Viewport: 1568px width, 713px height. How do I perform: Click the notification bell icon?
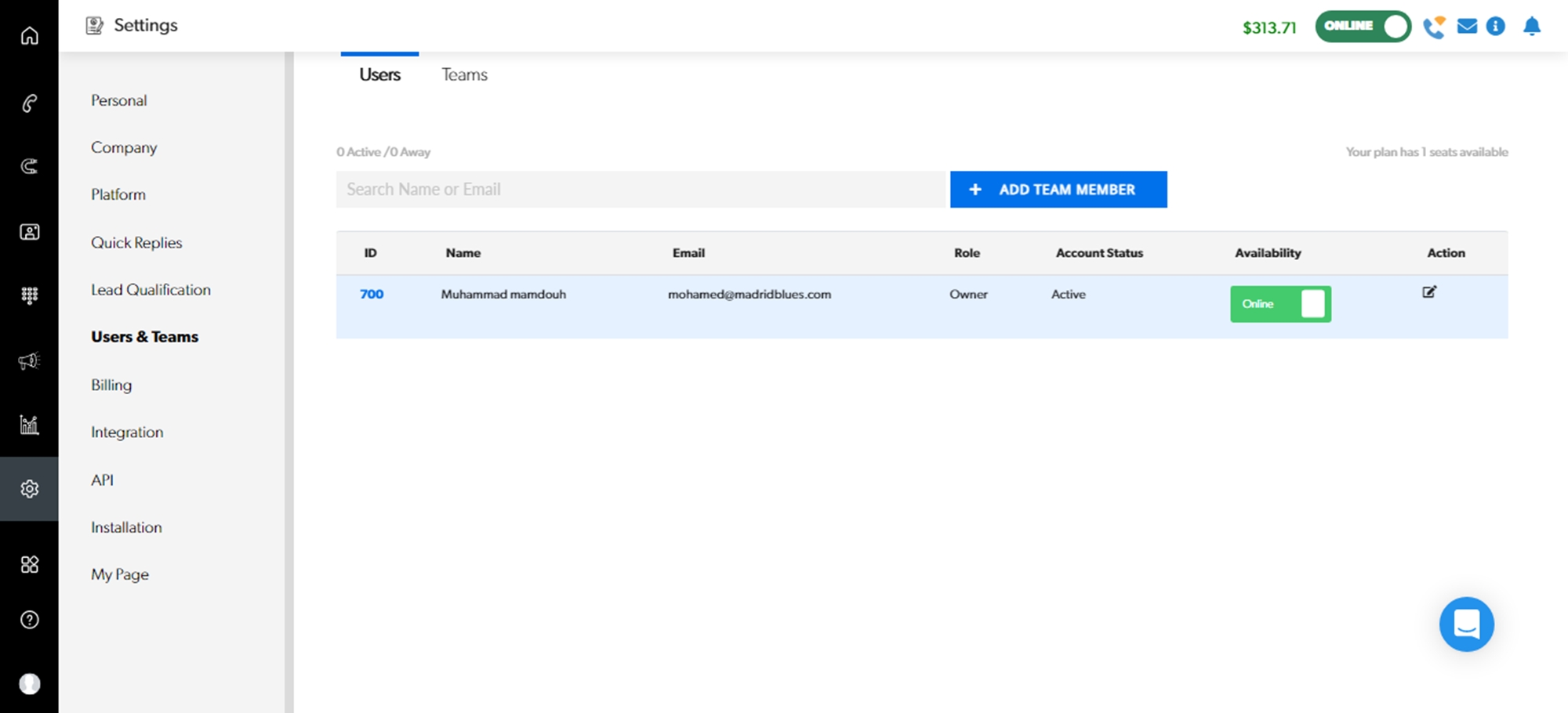click(x=1531, y=27)
